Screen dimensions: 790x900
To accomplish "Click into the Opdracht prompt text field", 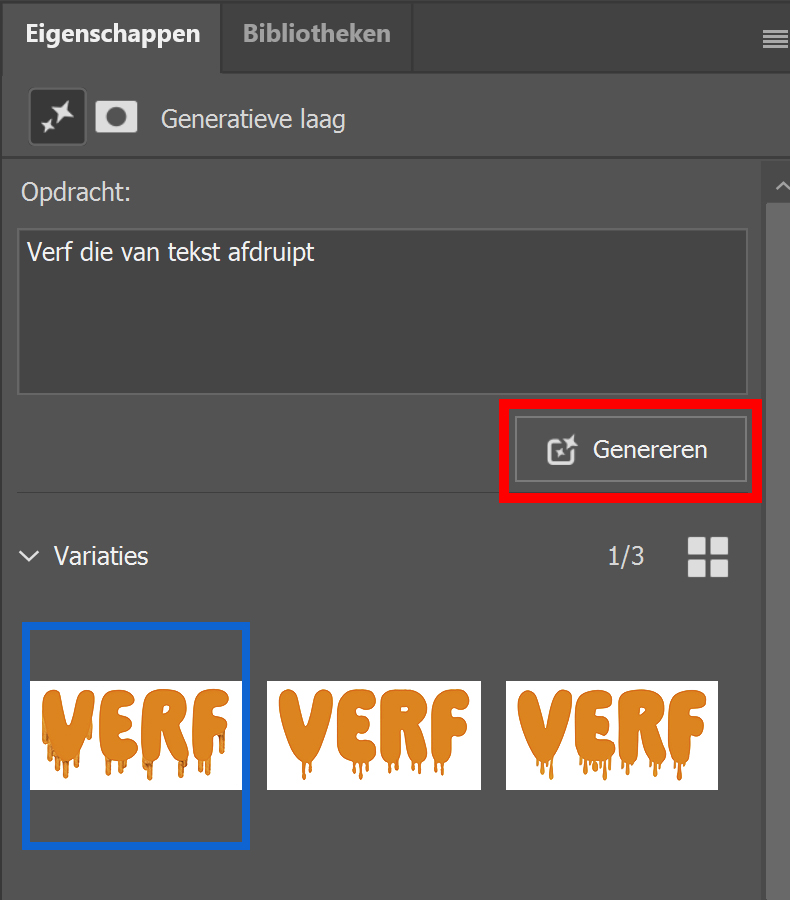I will [382, 311].
